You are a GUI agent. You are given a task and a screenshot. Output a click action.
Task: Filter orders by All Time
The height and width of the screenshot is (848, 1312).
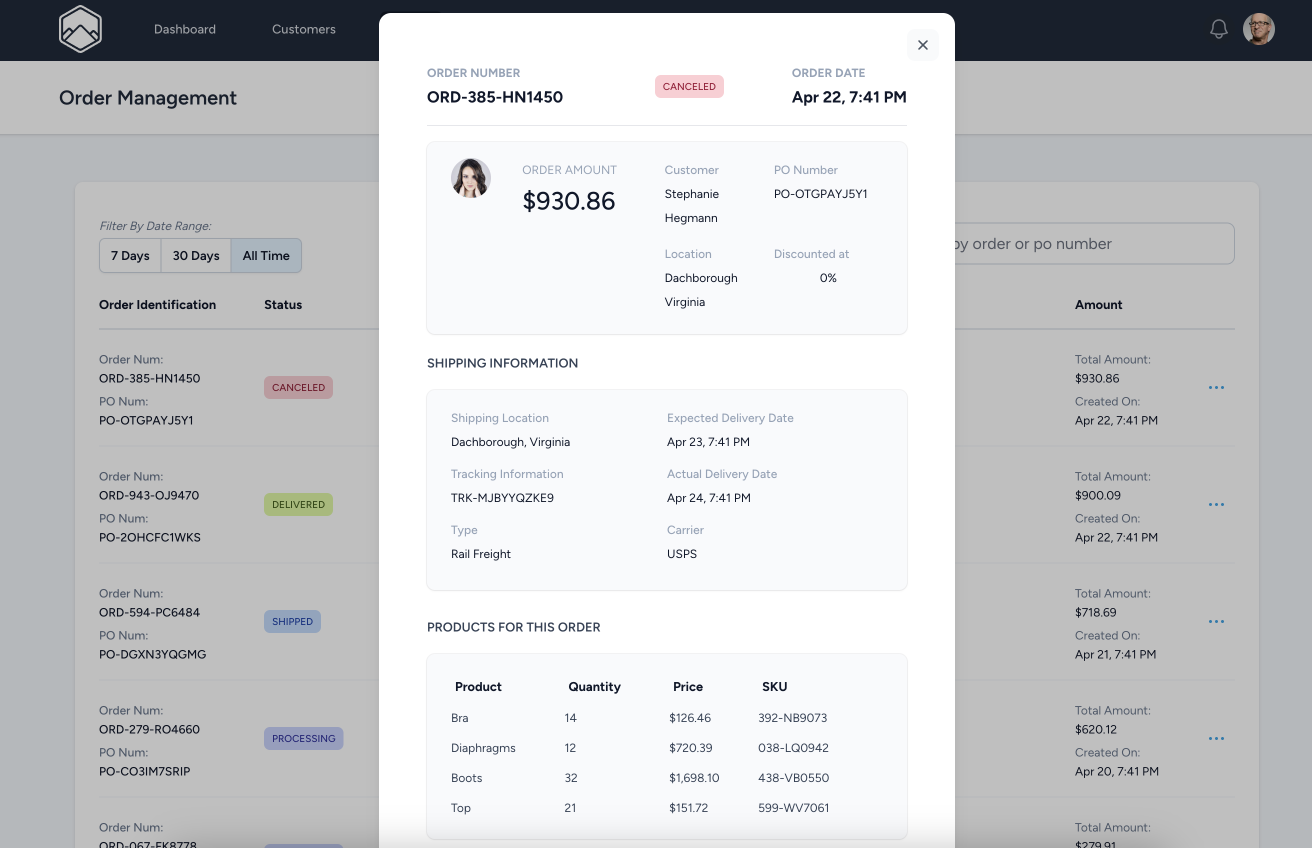pyautogui.click(x=266, y=255)
